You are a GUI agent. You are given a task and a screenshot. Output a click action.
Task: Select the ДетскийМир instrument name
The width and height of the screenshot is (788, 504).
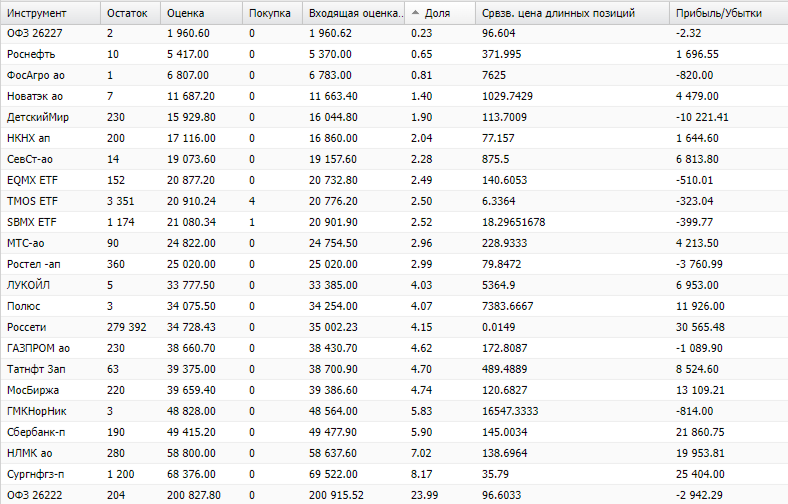pos(38,118)
